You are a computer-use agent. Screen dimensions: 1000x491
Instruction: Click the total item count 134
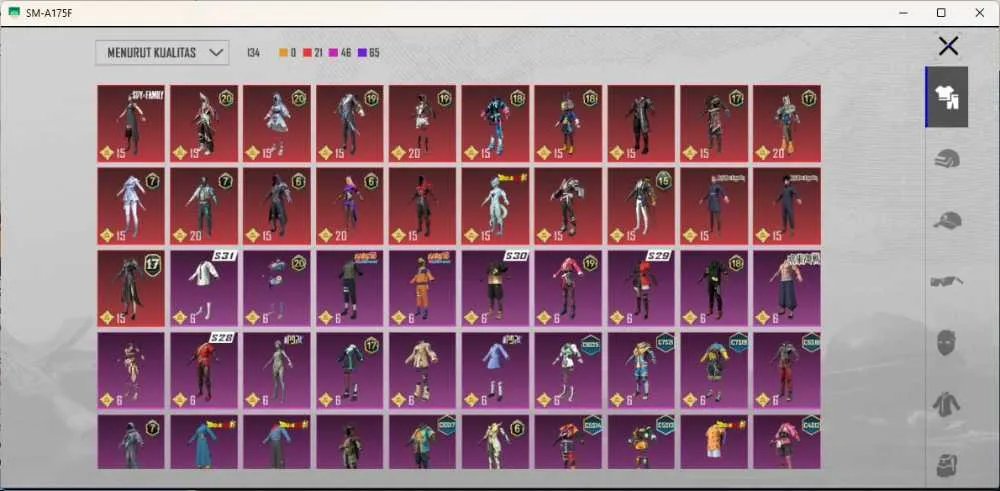(x=253, y=53)
